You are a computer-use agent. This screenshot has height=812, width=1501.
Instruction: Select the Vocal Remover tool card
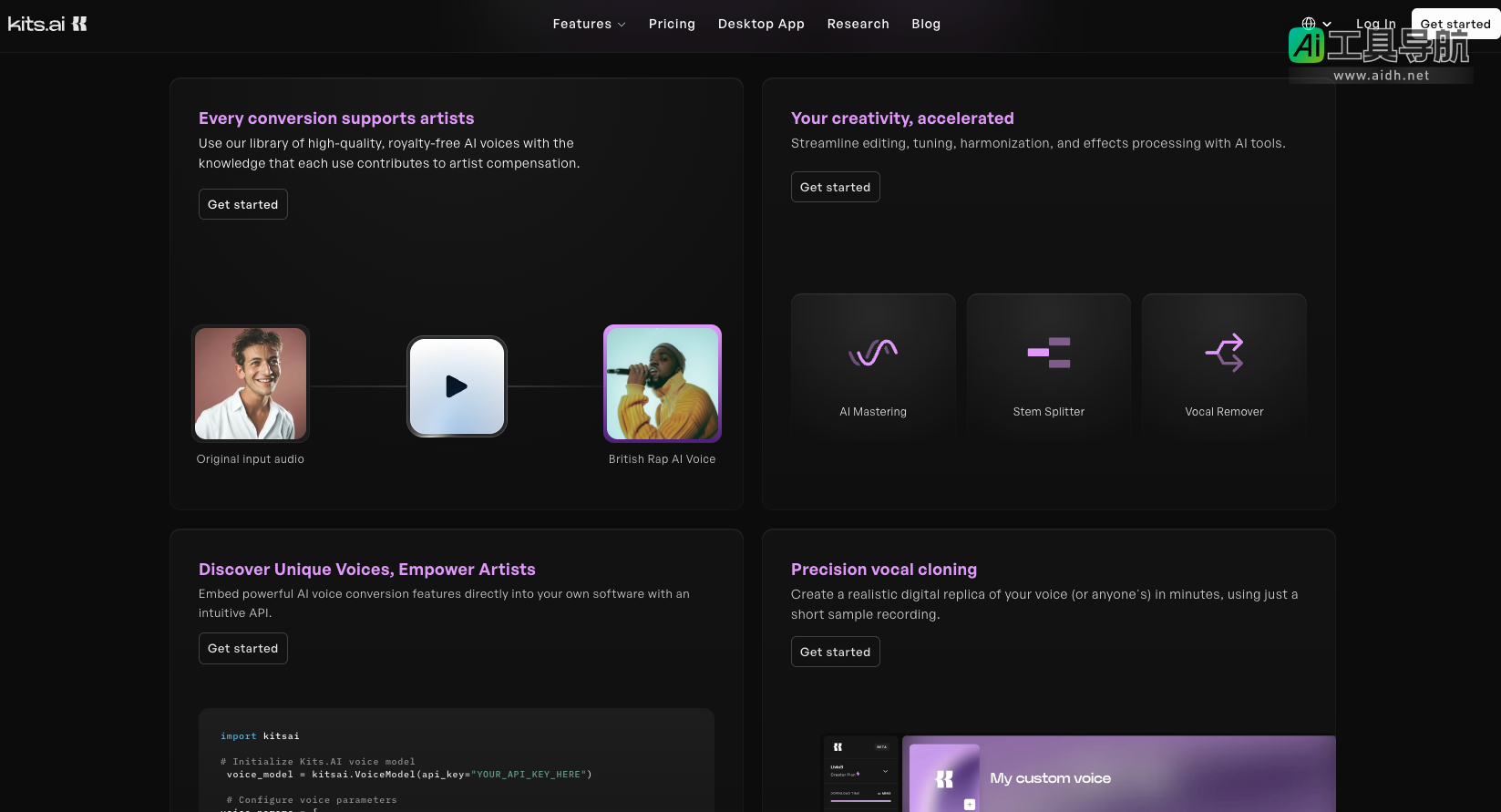[1224, 367]
